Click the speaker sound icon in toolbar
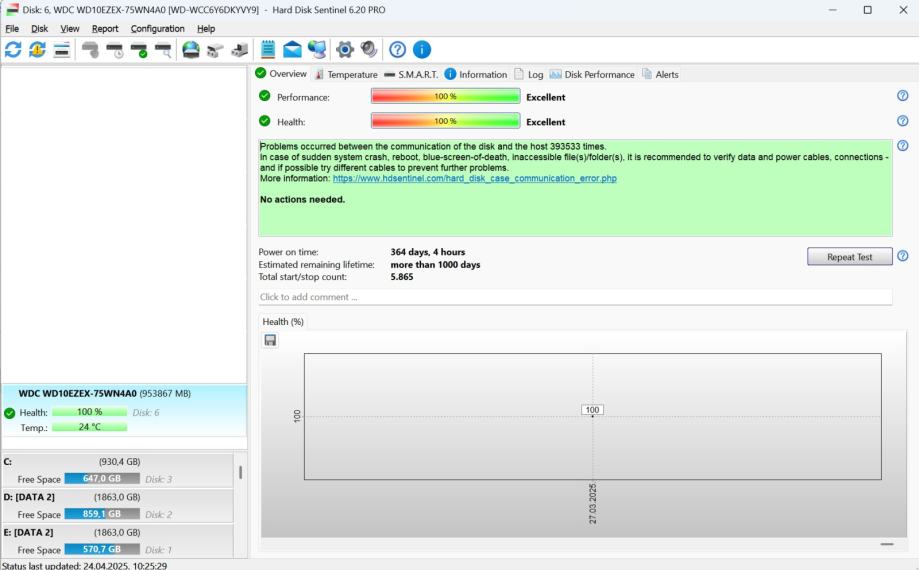The image size is (919, 570). 369,50
